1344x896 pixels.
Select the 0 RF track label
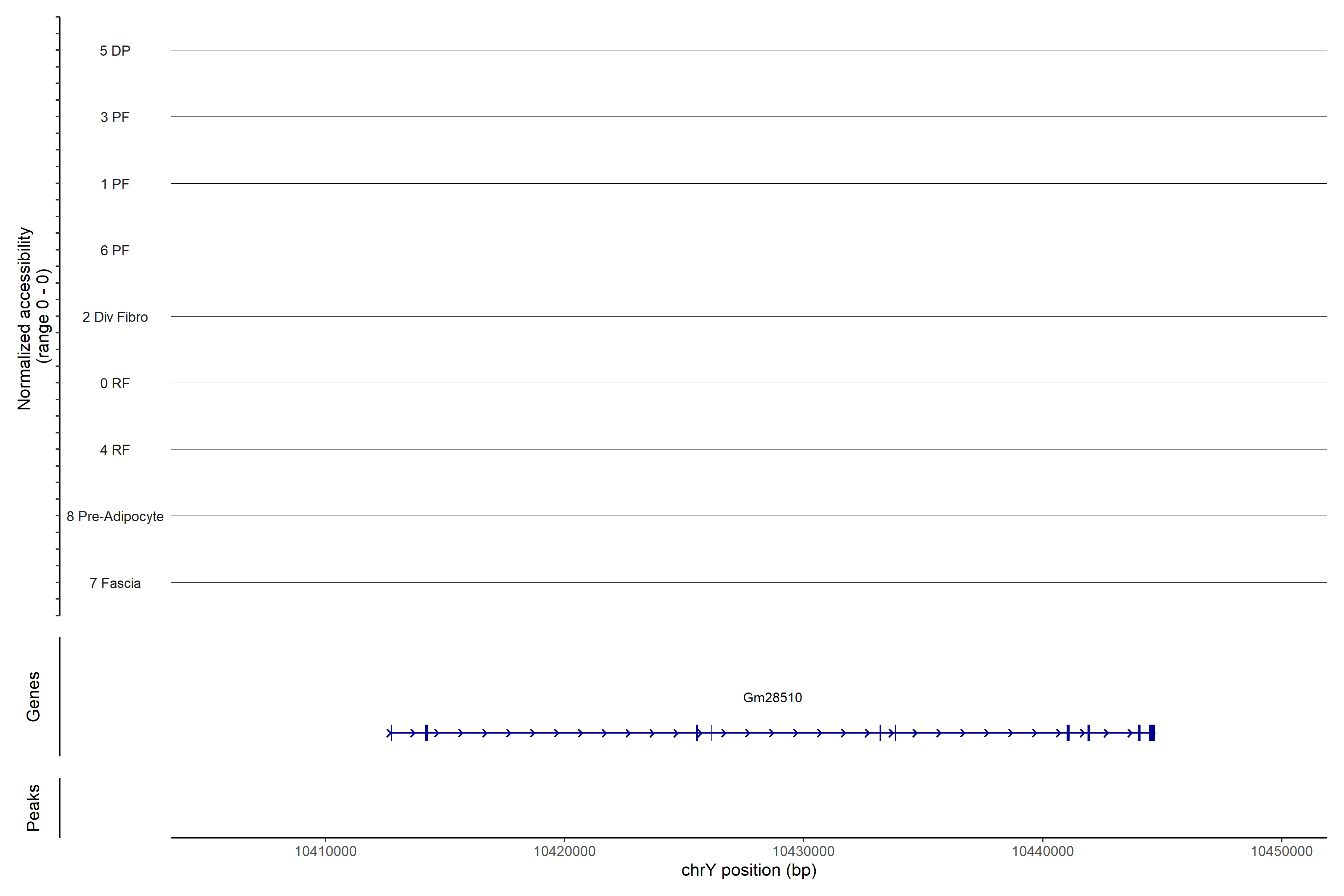coord(115,383)
